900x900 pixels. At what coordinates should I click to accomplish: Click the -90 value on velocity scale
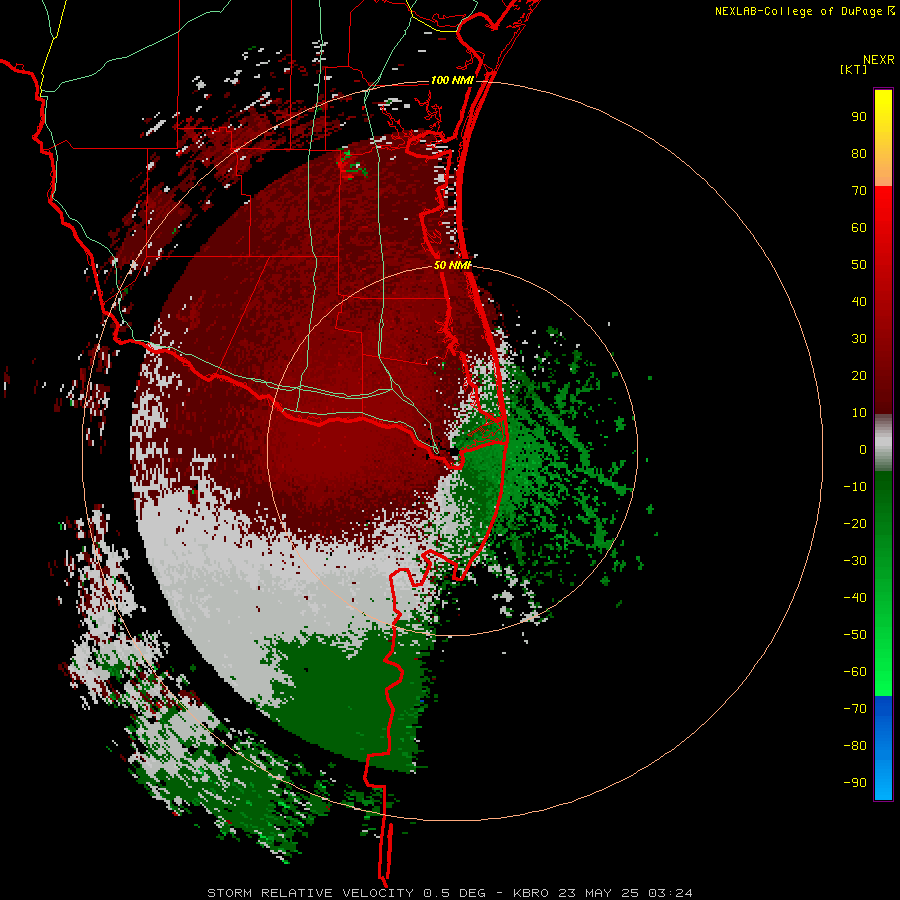855,783
